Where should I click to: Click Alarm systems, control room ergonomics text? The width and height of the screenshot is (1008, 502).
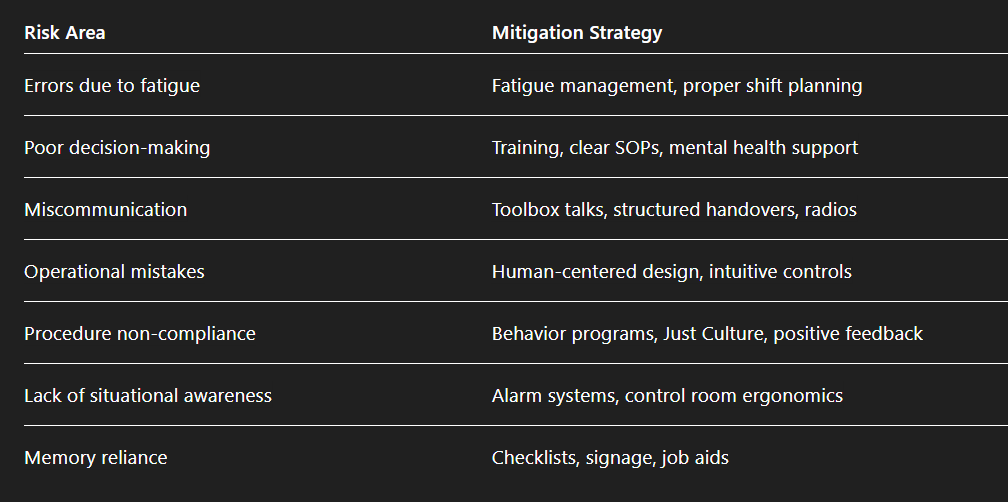(x=667, y=396)
